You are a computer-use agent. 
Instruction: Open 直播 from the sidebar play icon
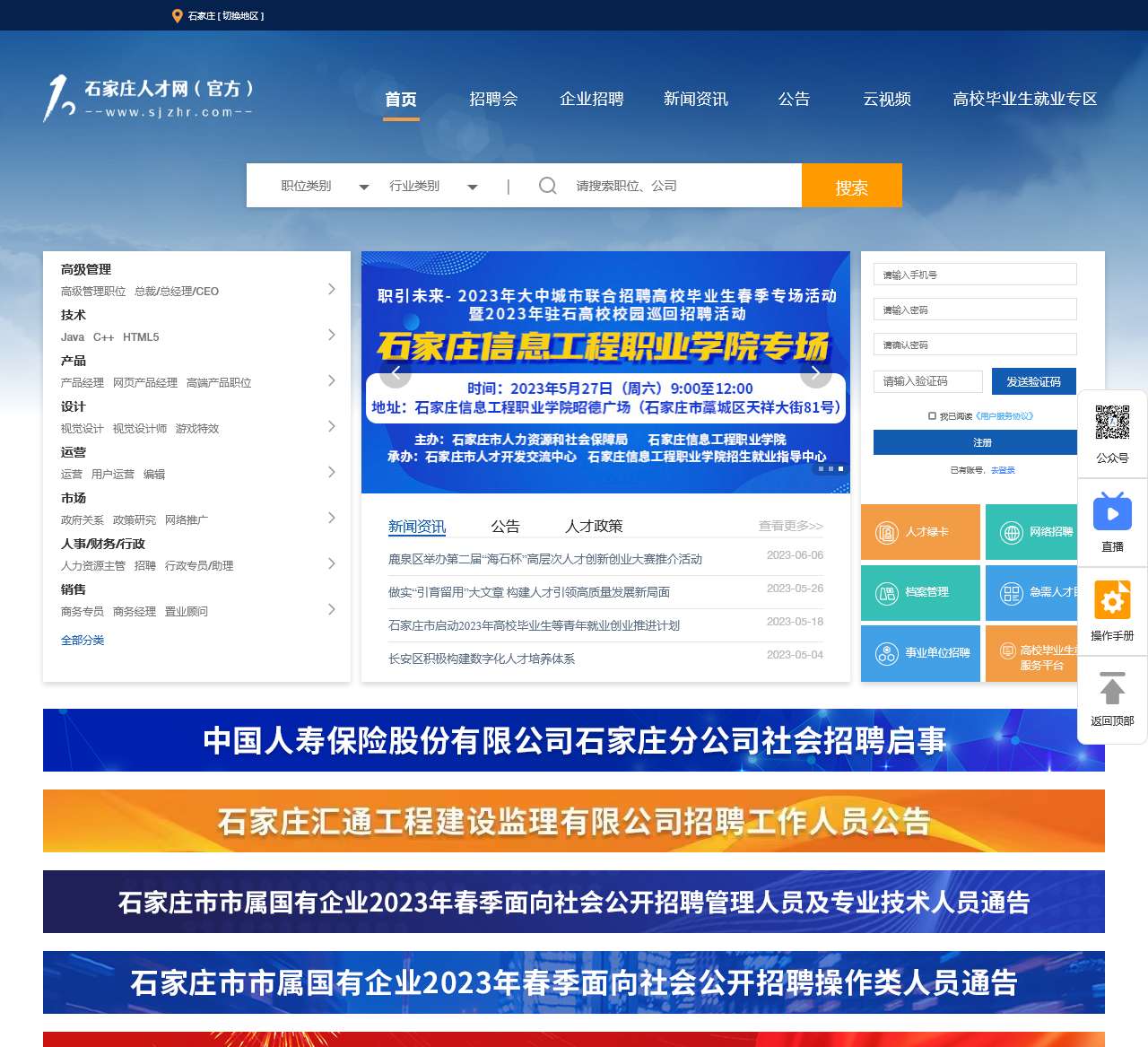1112,512
